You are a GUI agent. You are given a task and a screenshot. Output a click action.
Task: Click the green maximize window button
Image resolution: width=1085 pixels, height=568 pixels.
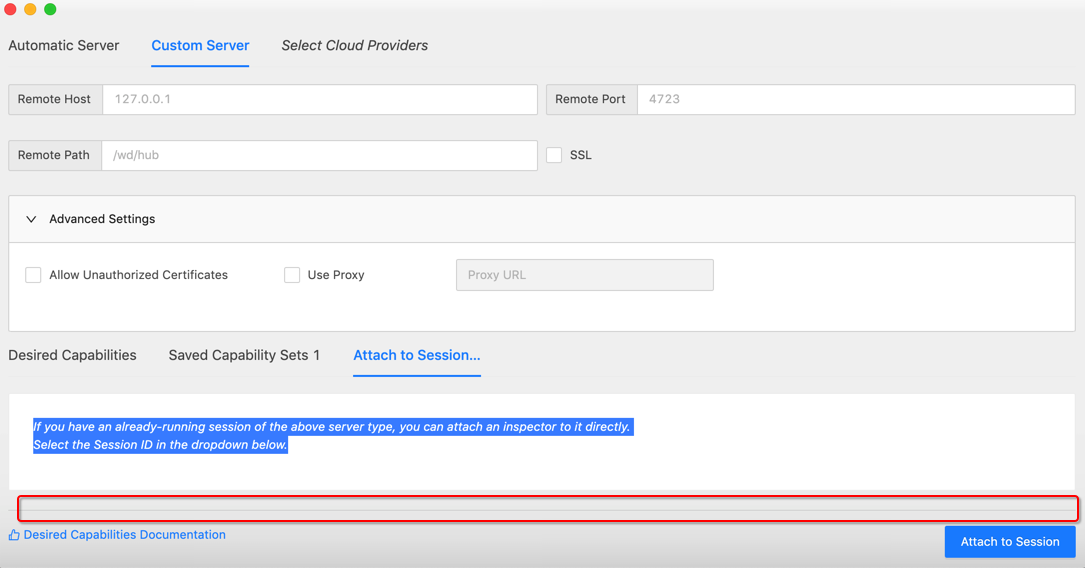(51, 9)
